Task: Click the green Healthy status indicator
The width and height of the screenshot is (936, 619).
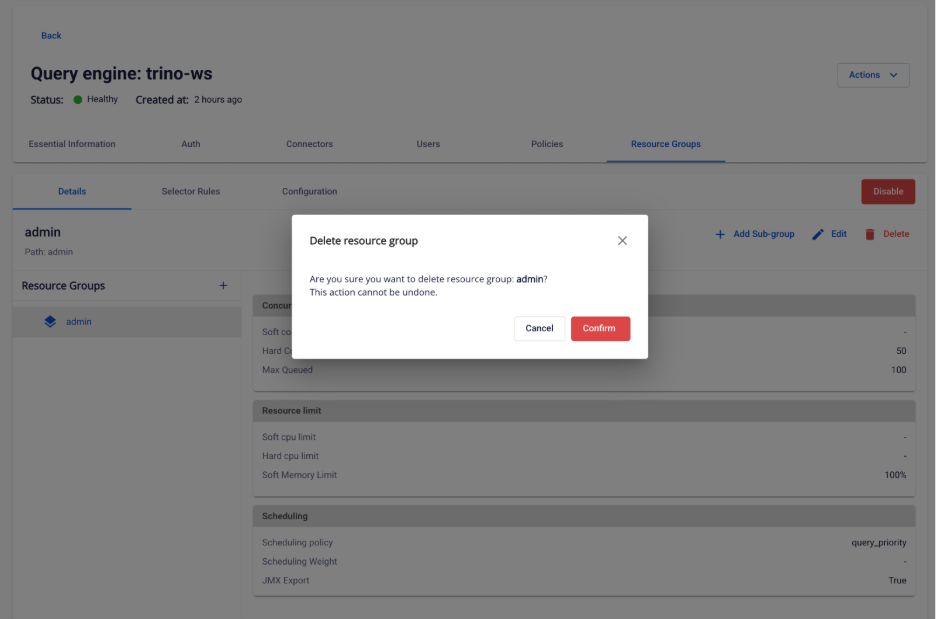Action: 78,100
